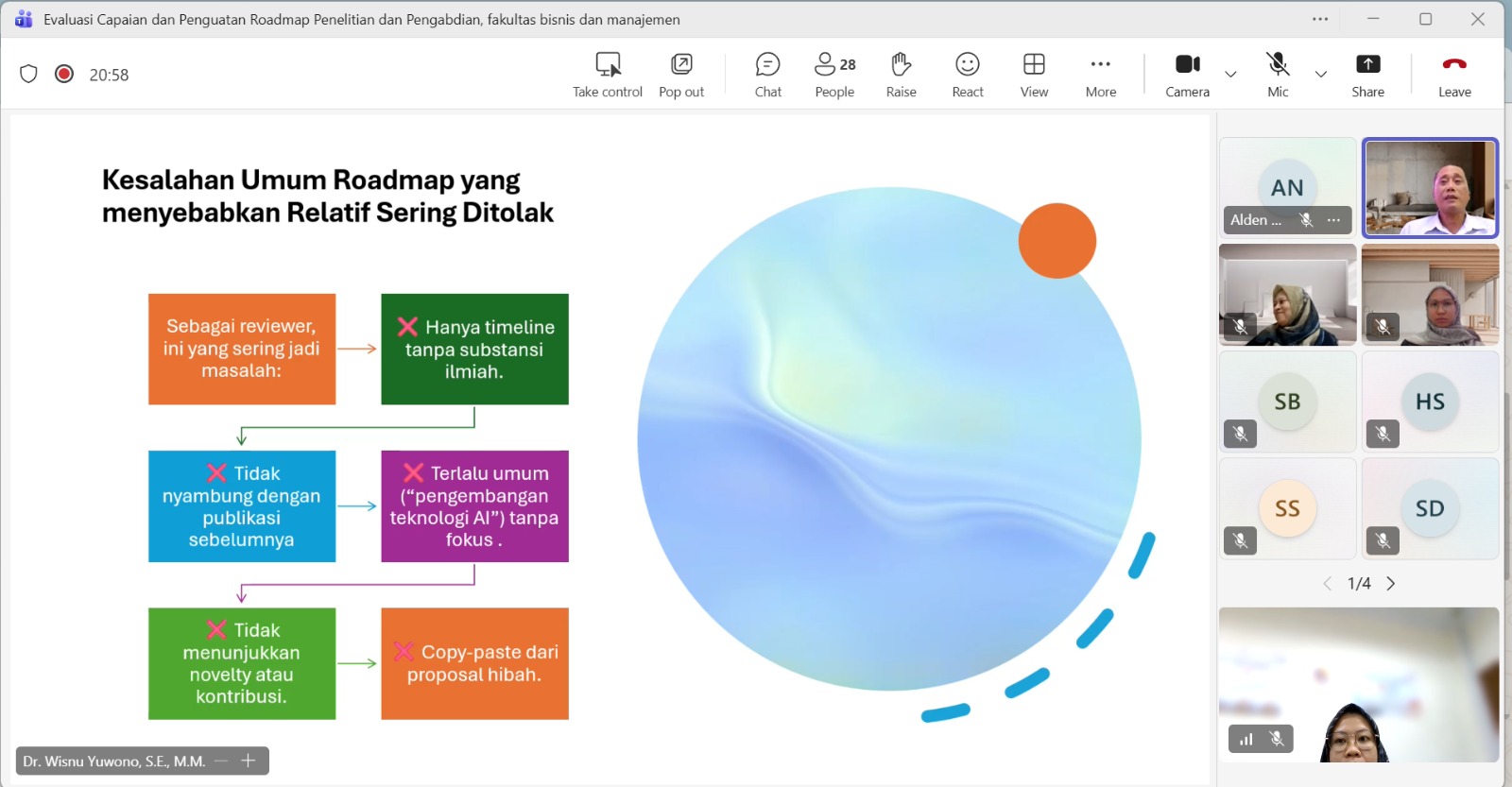Click muted mic icon on SD tile
The image size is (1512, 787).
tap(1383, 540)
